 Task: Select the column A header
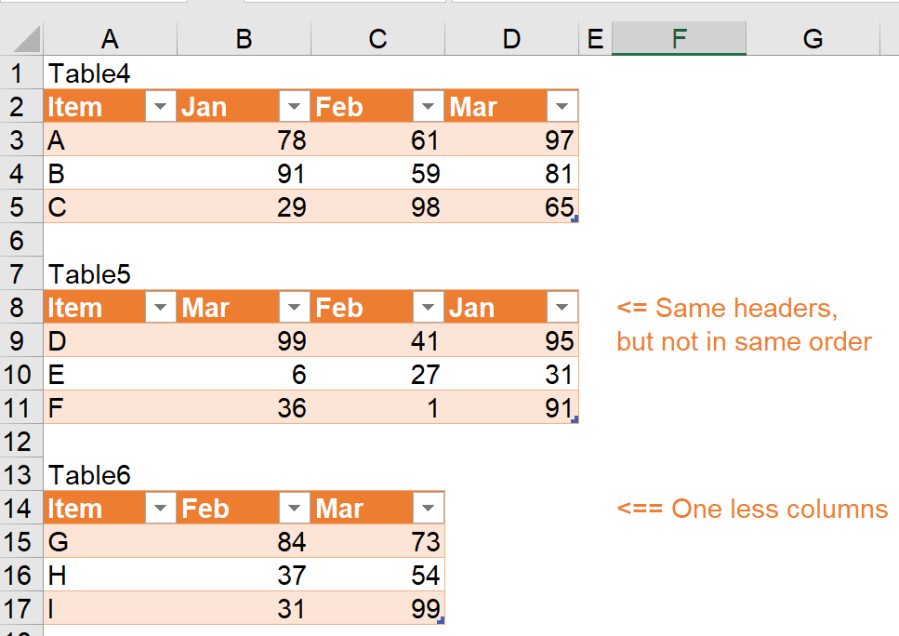pyautogui.click(x=110, y=39)
